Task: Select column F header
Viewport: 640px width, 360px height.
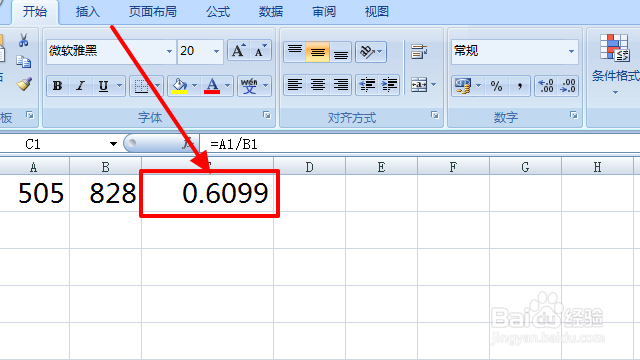Action: click(453, 167)
